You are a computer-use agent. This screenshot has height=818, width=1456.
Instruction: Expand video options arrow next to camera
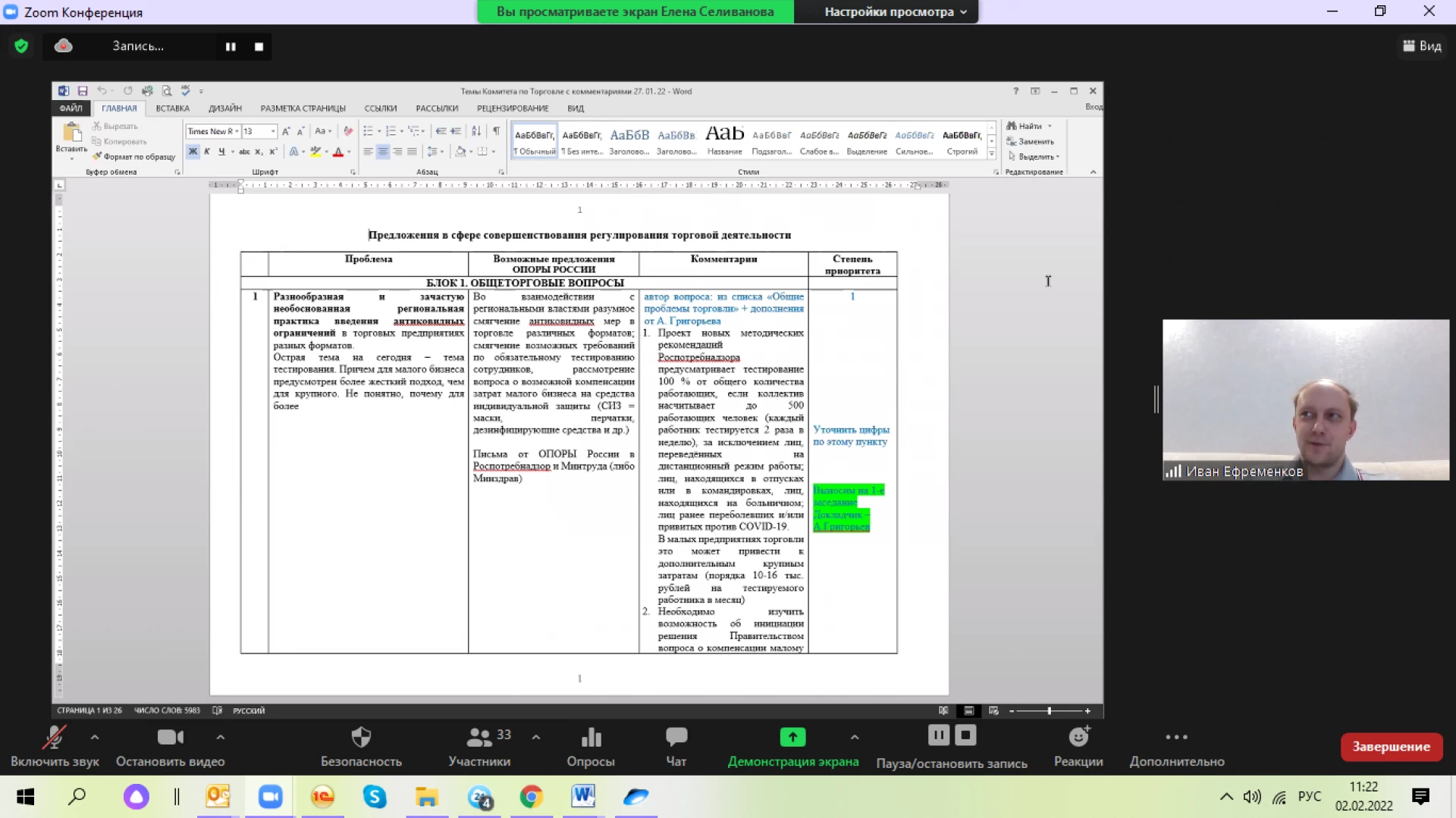[x=220, y=736]
